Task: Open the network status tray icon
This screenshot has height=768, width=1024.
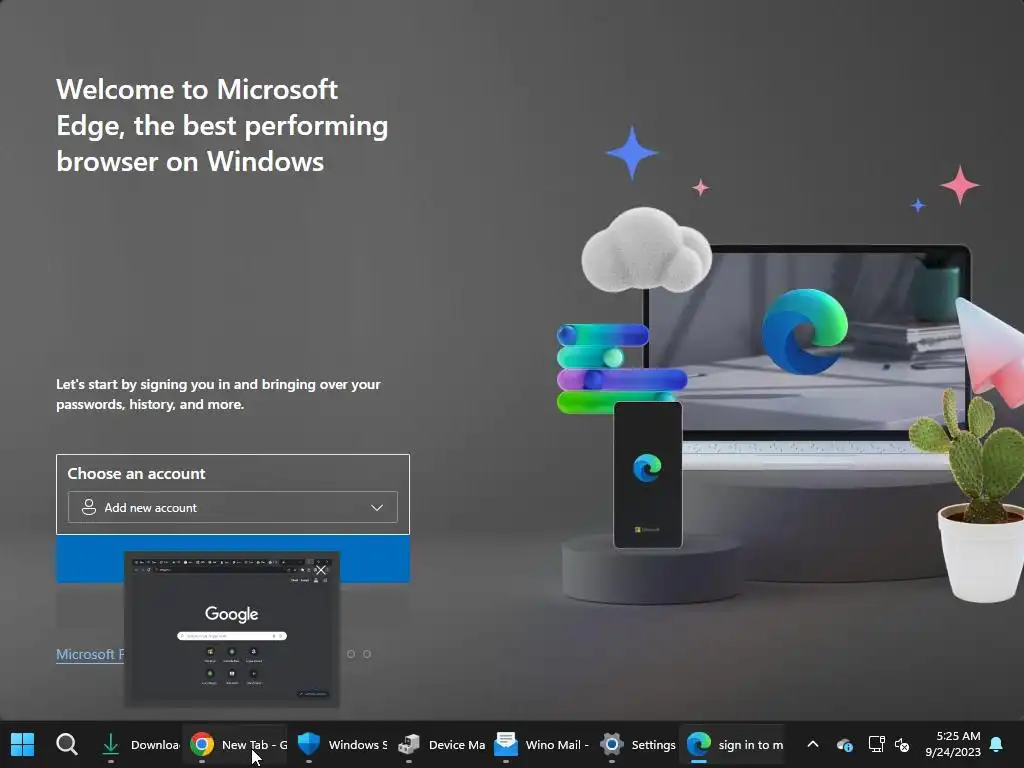Action: 876,744
